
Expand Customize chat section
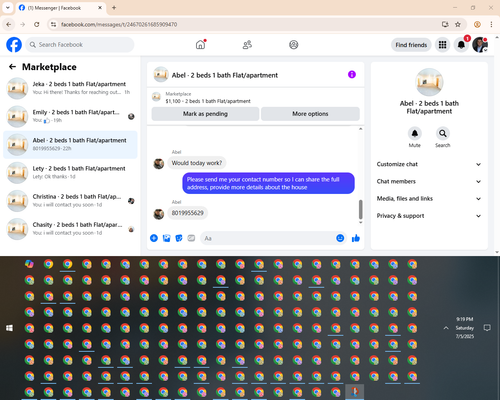pos(429,164)
